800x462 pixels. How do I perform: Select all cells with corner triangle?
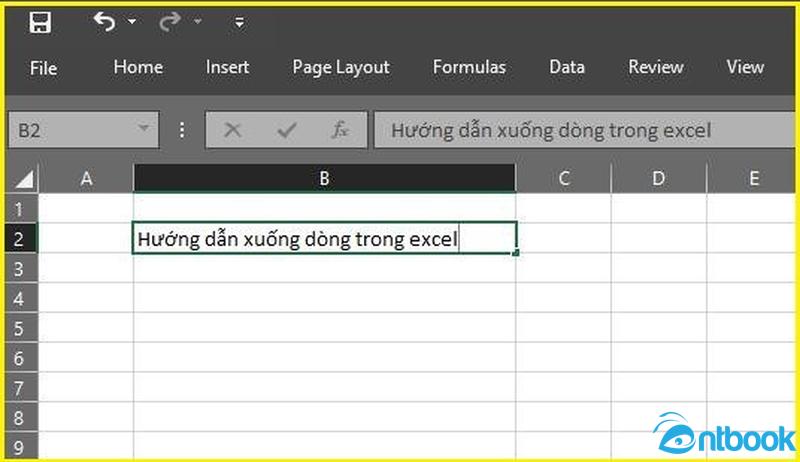click(x=23, y=178)
